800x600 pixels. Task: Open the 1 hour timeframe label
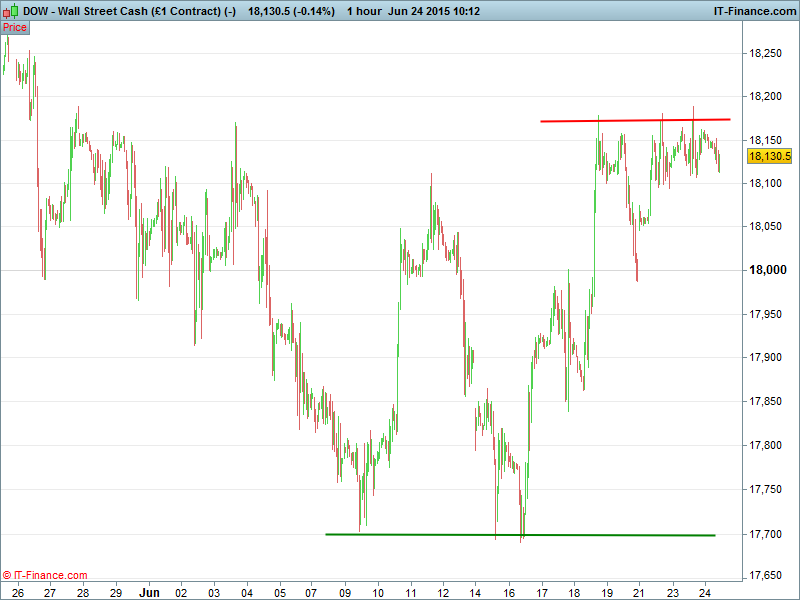tap(371, 11)
